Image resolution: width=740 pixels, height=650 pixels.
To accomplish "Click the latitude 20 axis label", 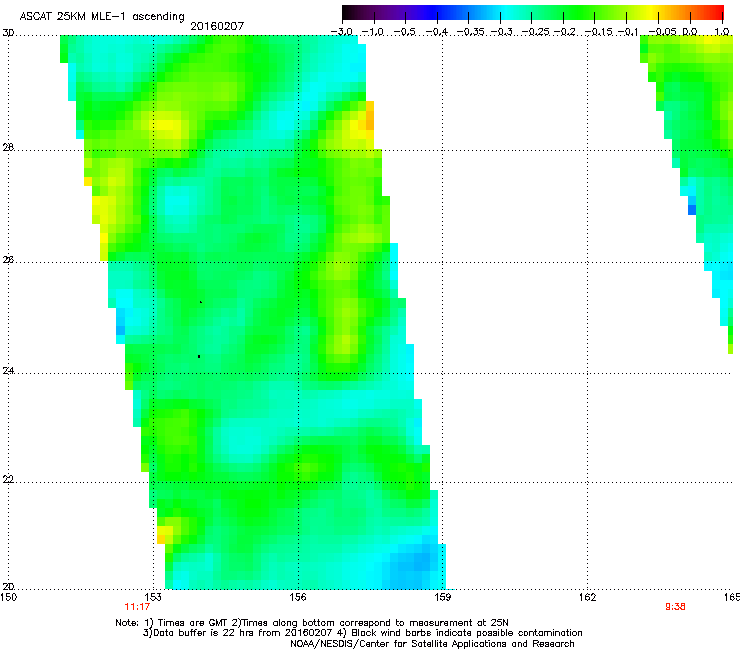I will (x=8, y=586).
